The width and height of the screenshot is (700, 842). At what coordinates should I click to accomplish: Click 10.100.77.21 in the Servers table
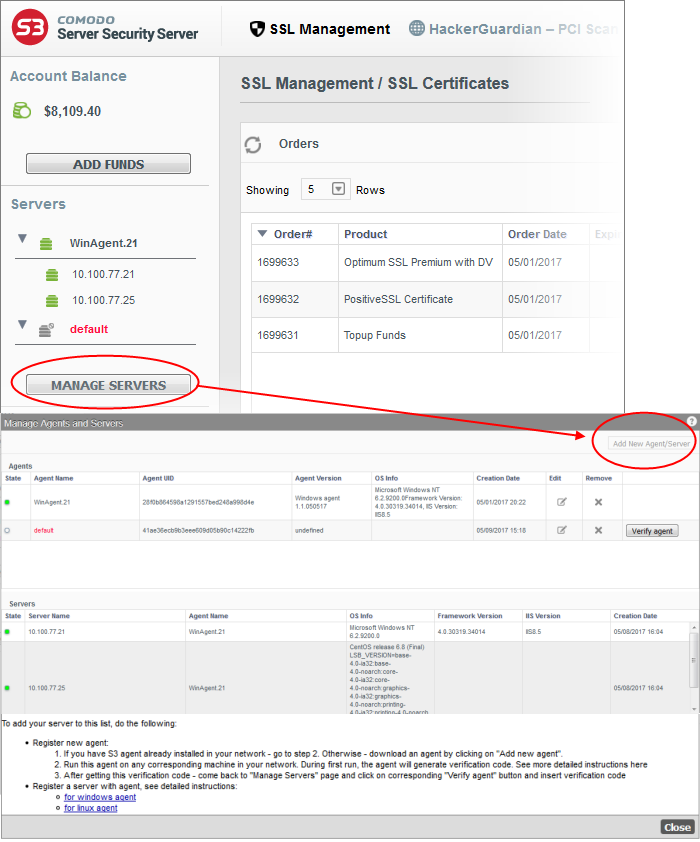46,632
